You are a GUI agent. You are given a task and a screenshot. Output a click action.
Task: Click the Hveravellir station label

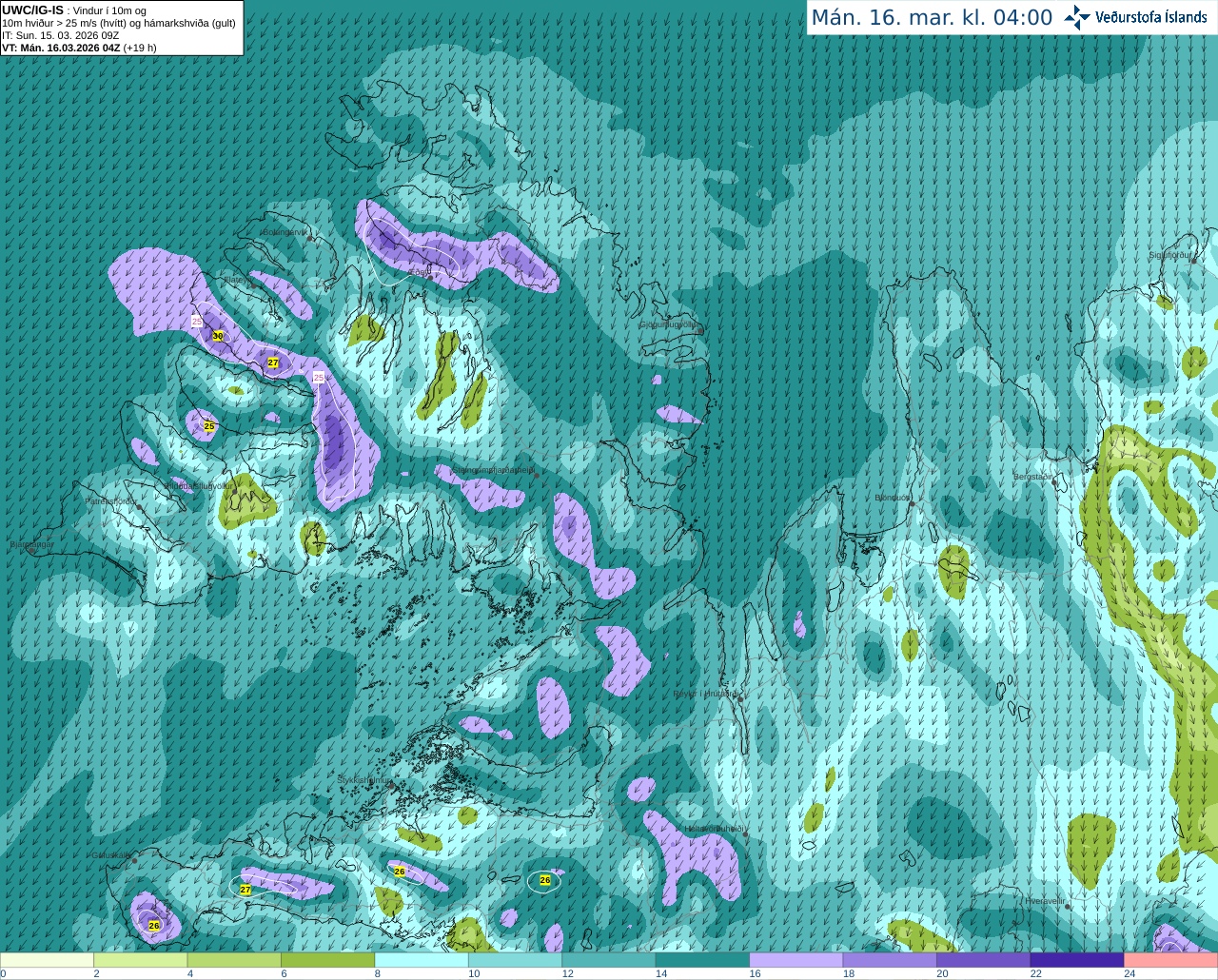pyautogui.click(x=1045, y=900)
